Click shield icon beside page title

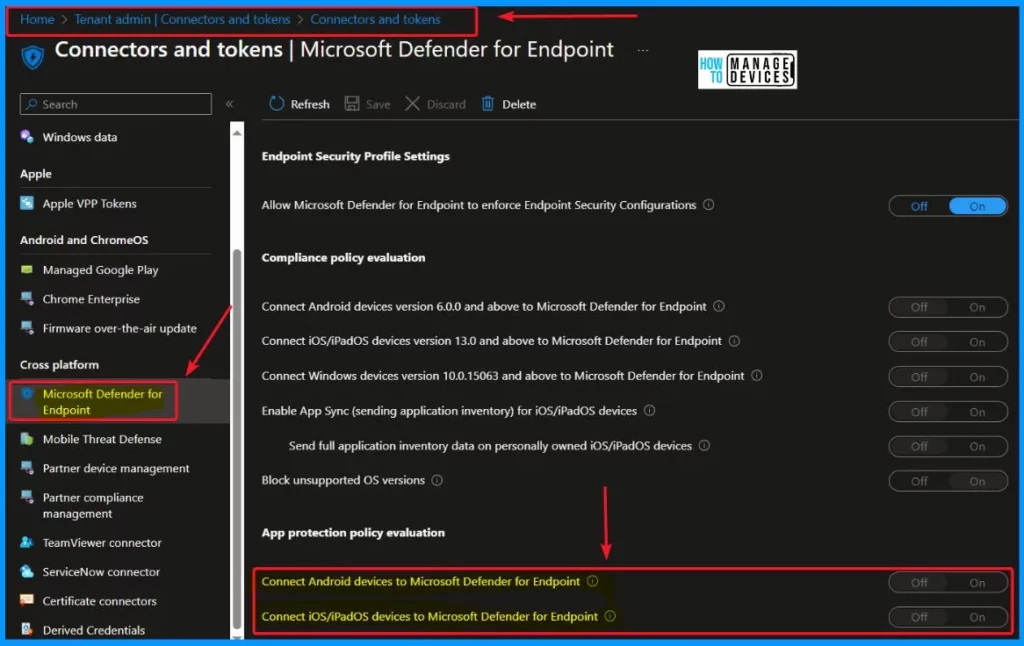33,57
